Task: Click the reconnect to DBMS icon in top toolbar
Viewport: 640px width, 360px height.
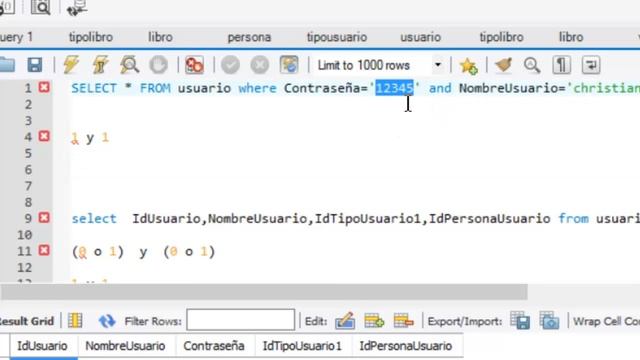Action: pyautogui.click(x=77, y=7)
